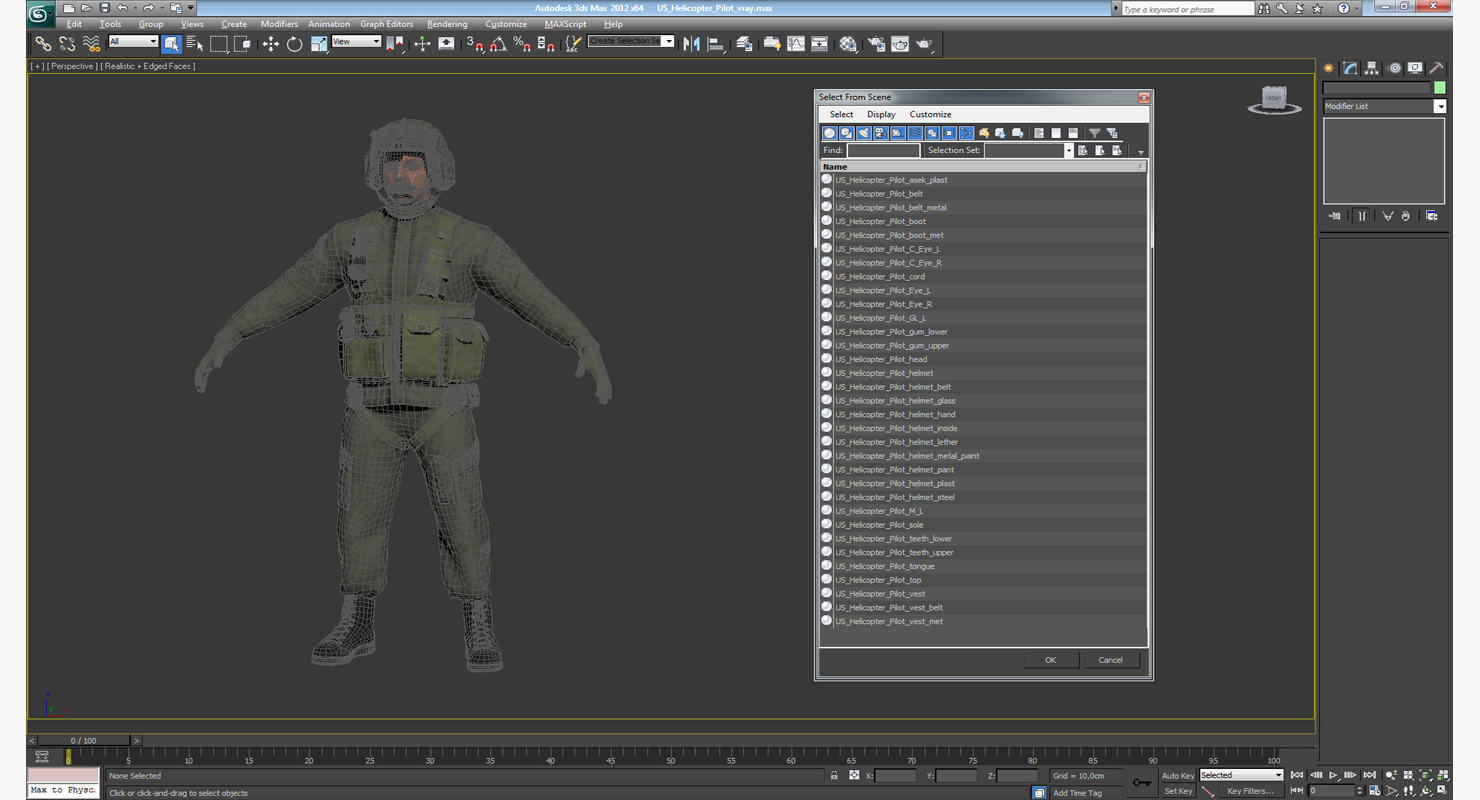Expand Create Selection Set dropdown
The image size is (1480, 800).
pyautogui.click(x=668, y=41)
